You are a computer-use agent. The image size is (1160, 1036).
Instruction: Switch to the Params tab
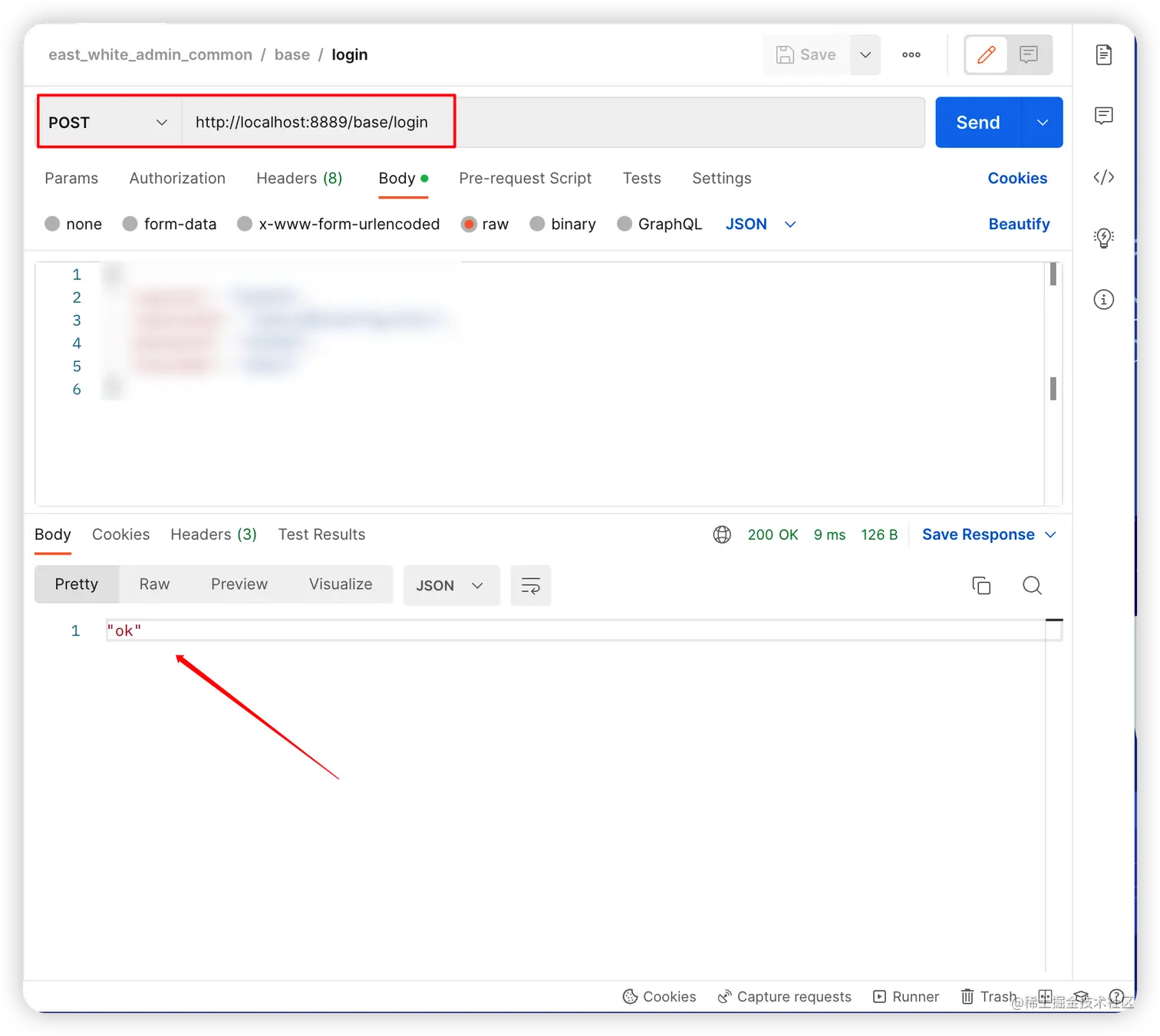(x=71, y=178)
